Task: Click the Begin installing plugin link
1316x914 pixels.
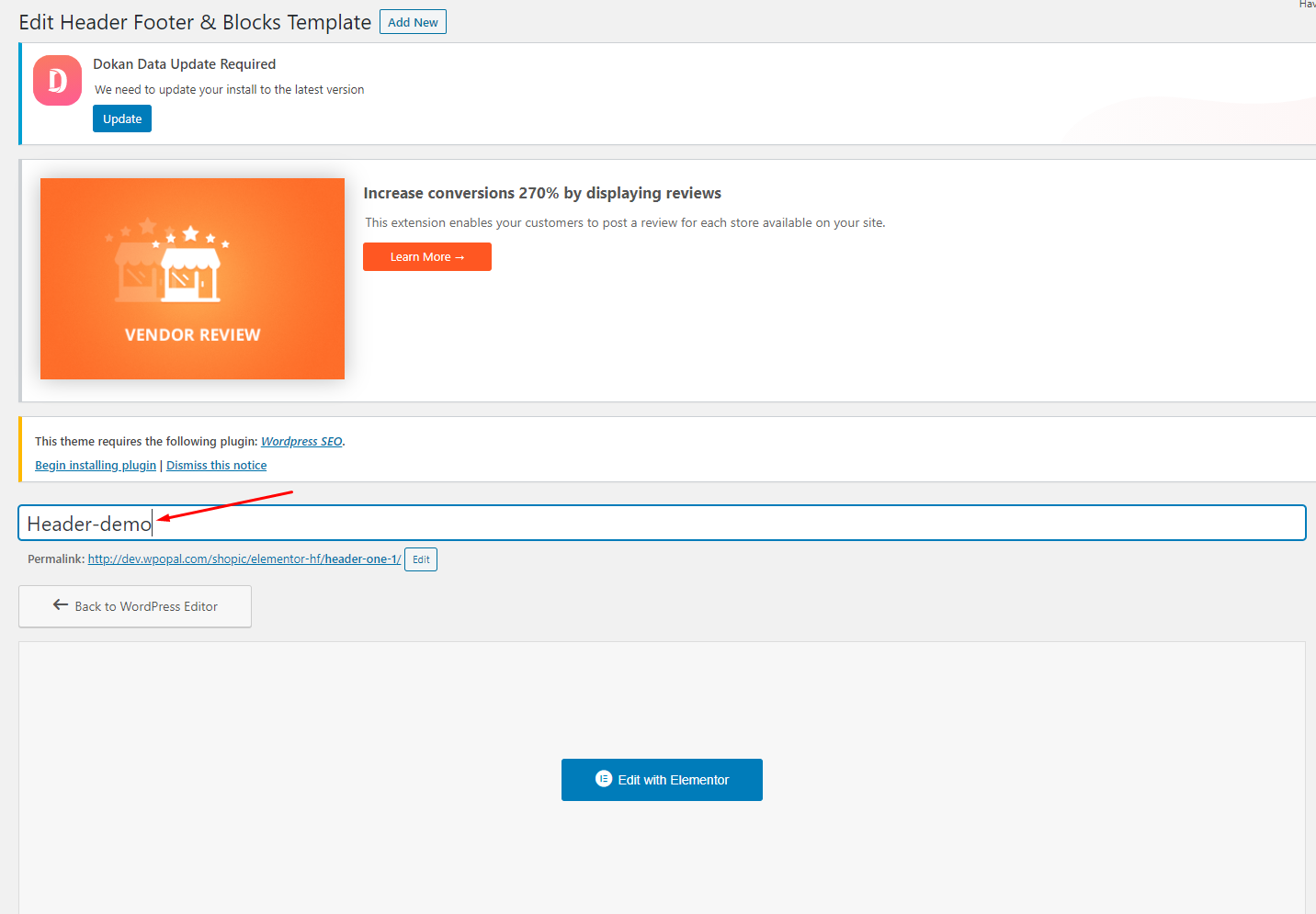Action: (96, 466)
